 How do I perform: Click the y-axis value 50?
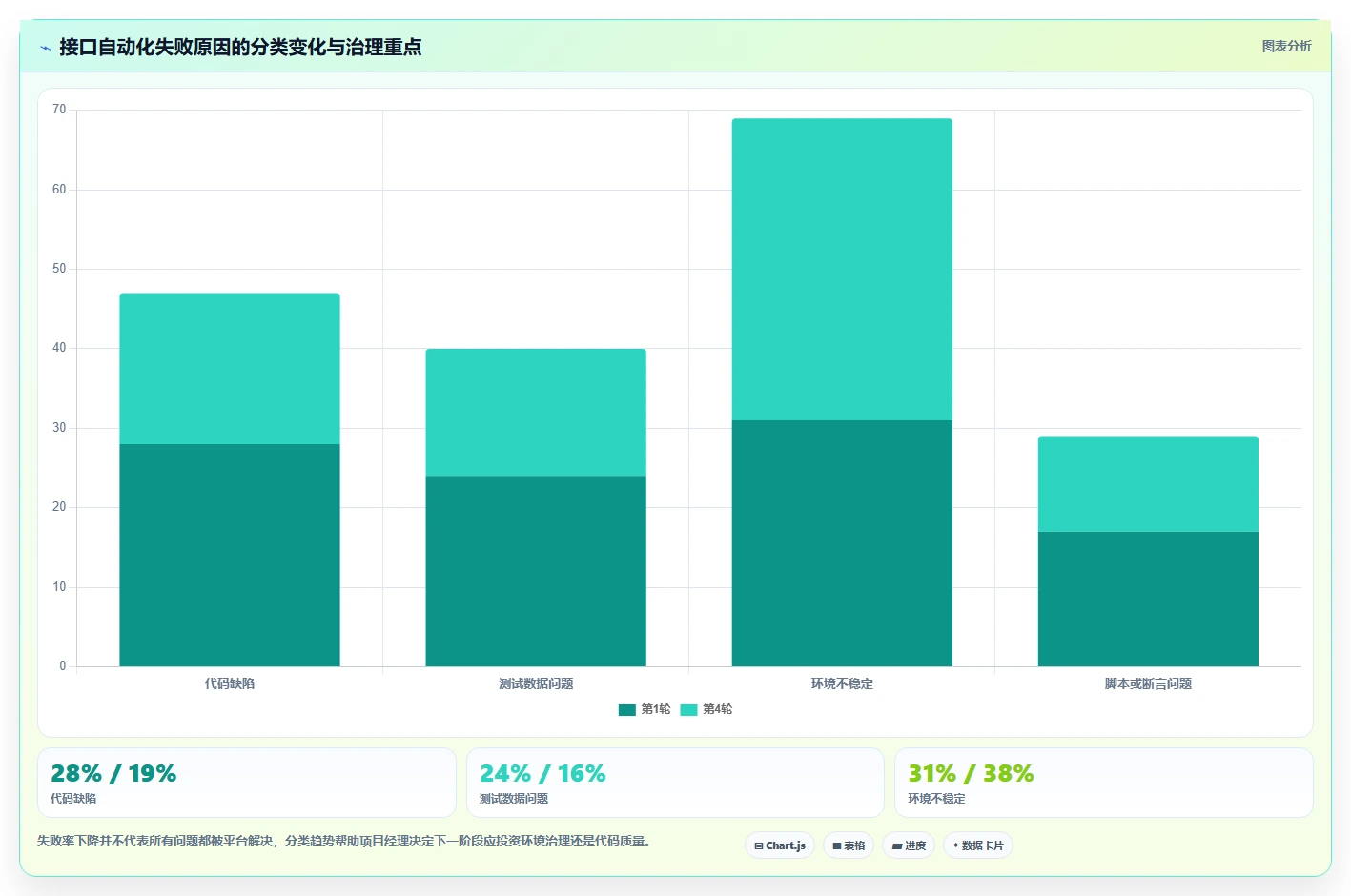59,269
